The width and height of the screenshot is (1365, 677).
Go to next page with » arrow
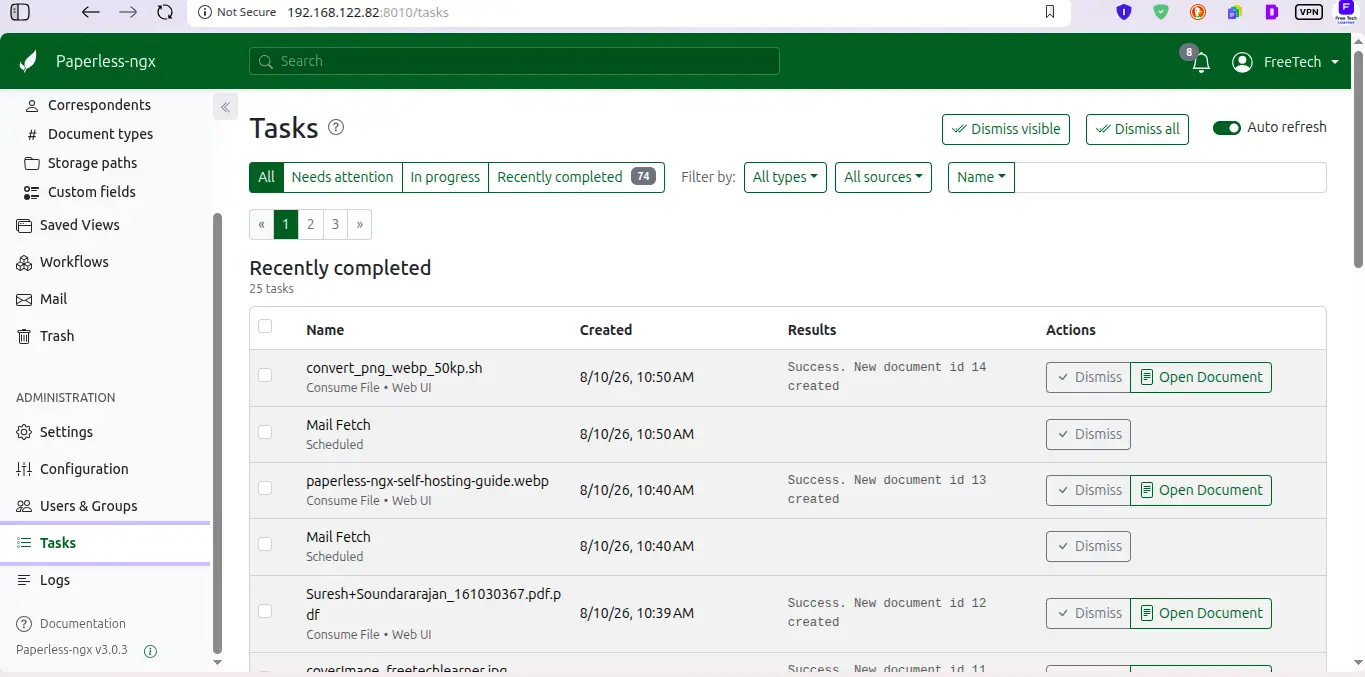[359, 224]
